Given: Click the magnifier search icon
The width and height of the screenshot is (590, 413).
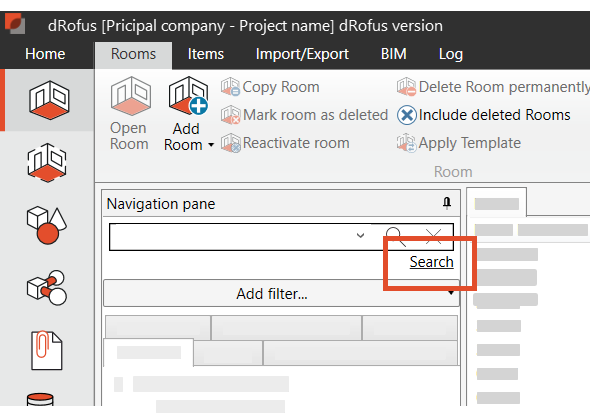Looking at the screenshot, I should coord(396,237).
